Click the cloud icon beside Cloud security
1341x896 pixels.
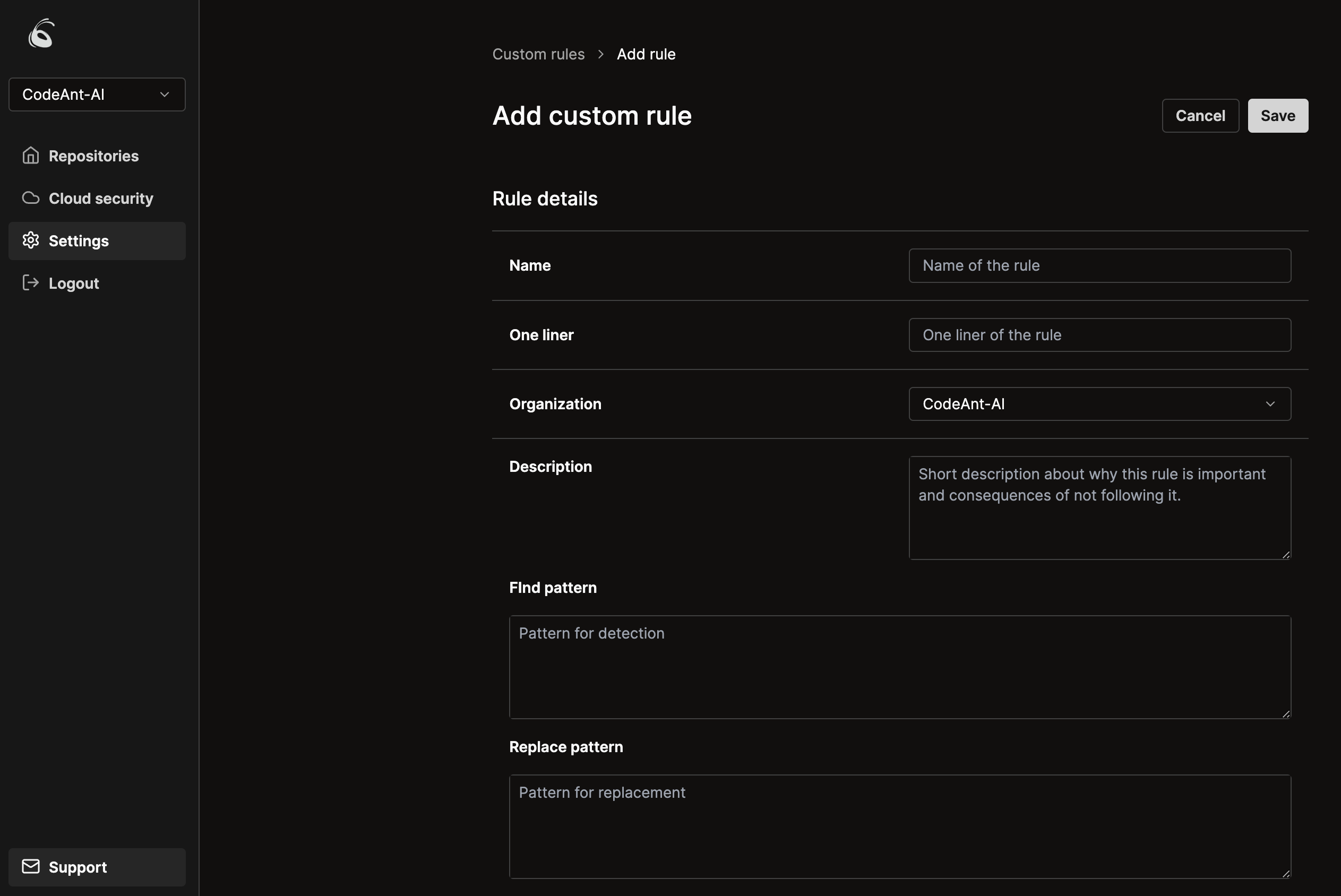[30, 197]
